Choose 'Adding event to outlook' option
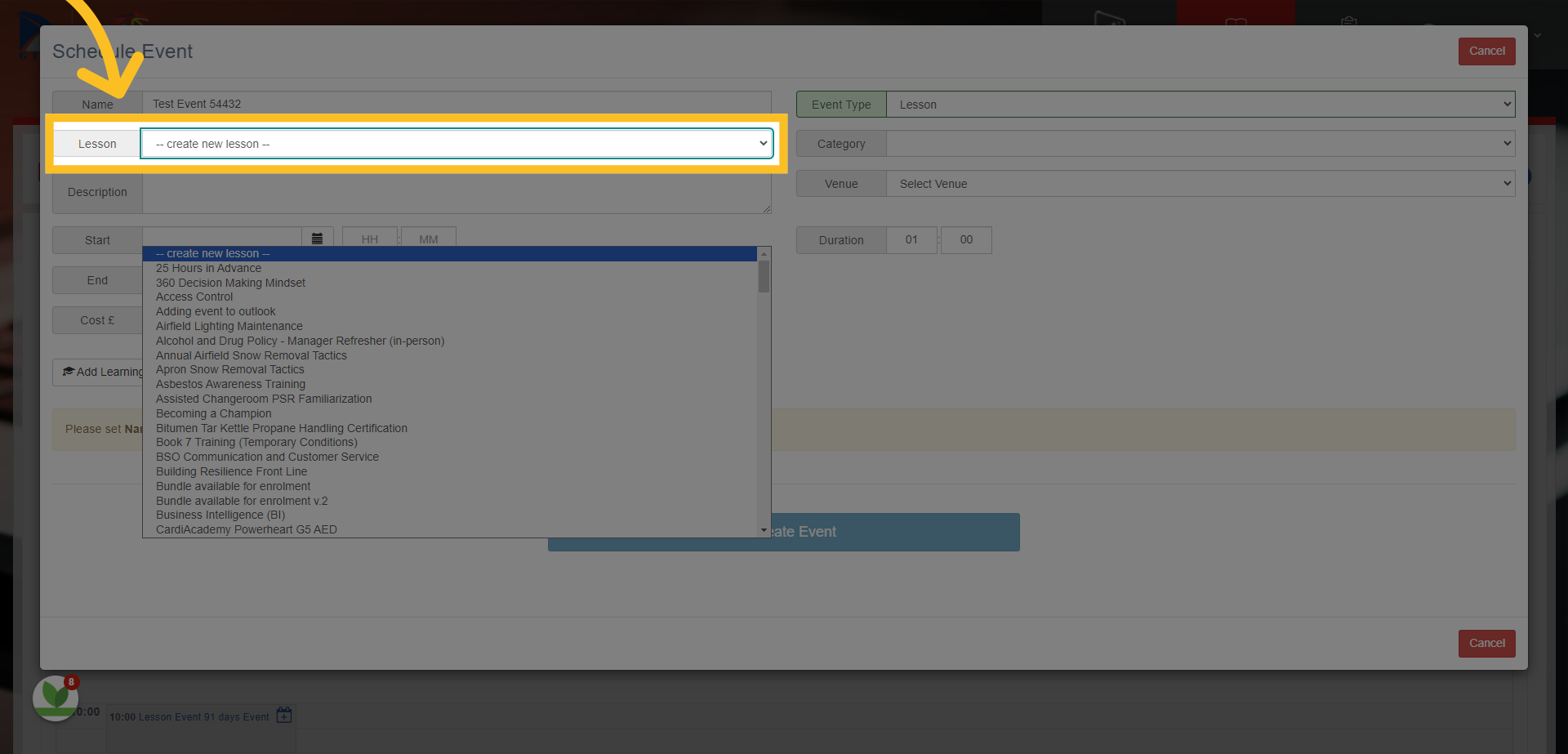The image size is (1568, 754). tap(450, 312)
